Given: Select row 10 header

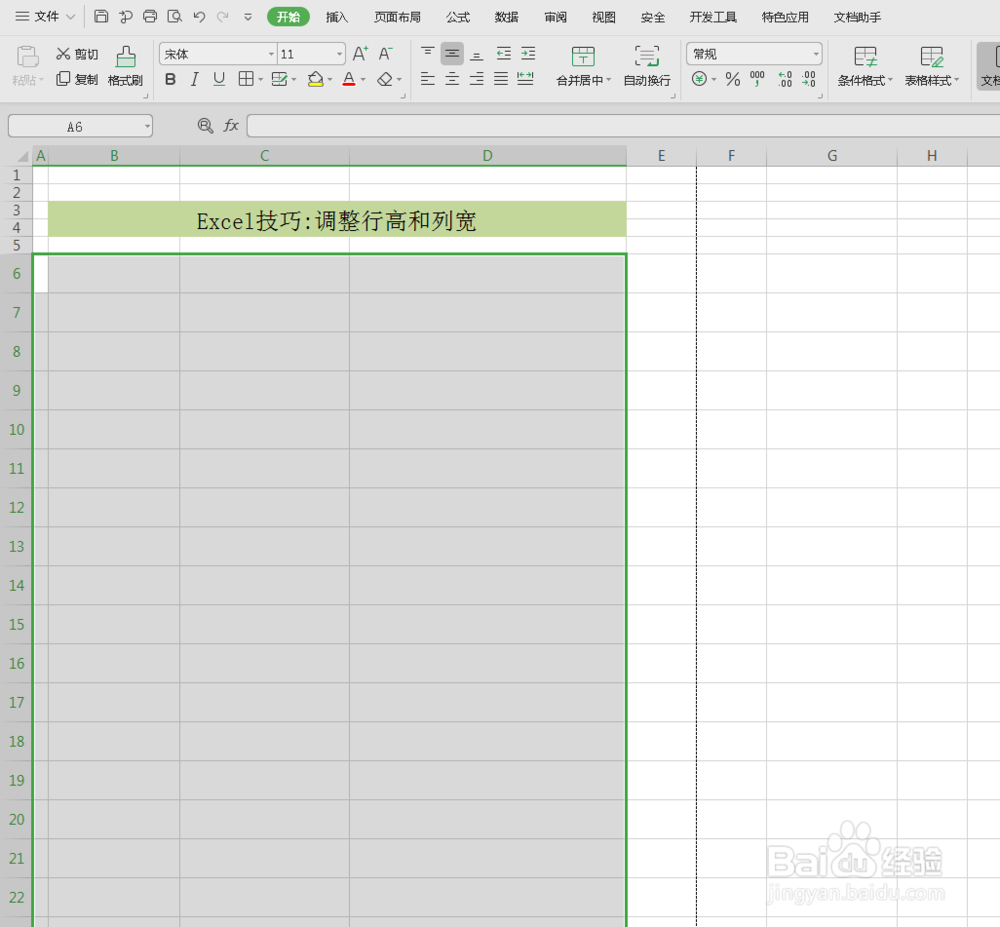Looking at the screenshot, I should coord(17,429).
